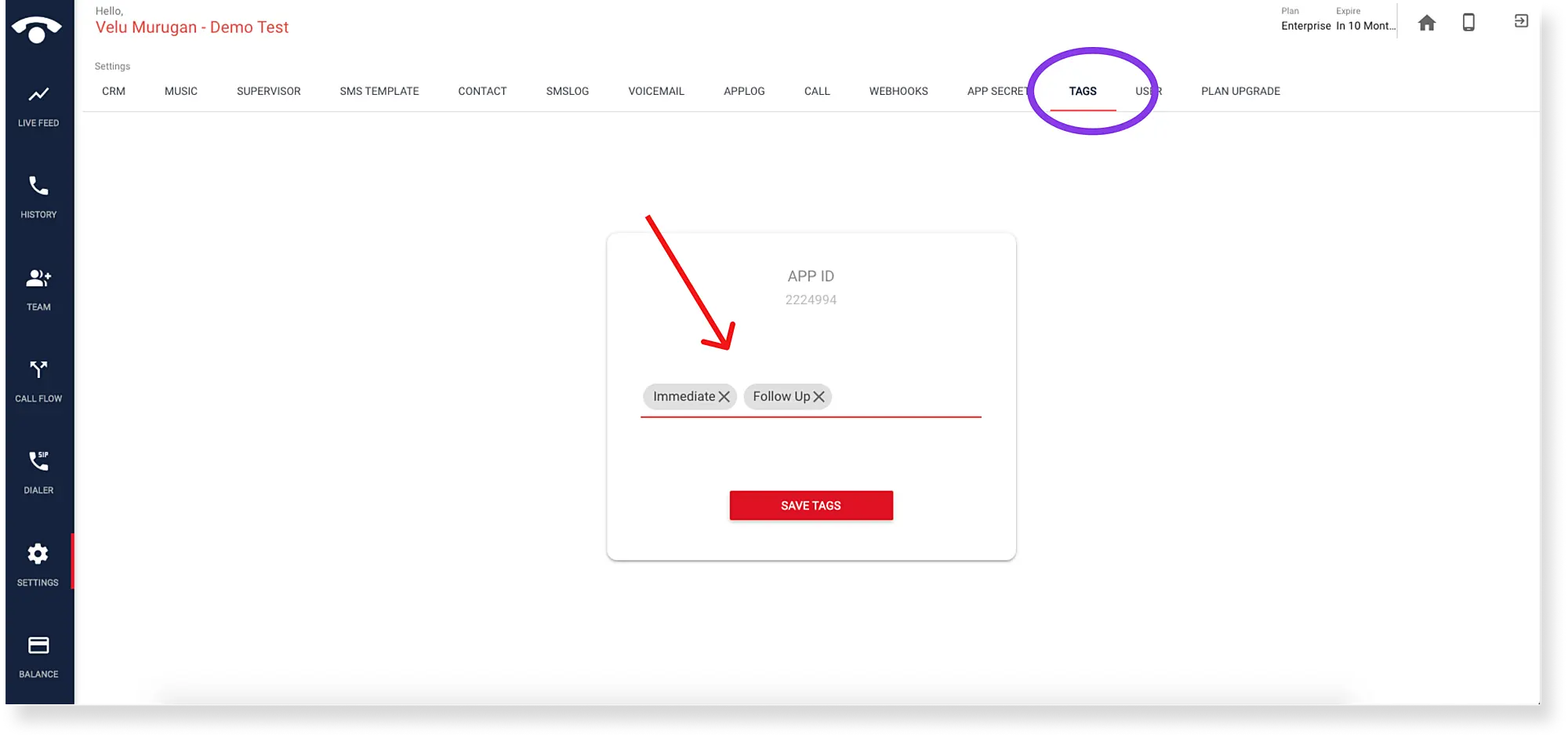The height and width of the screenshot is (738, 1568).
Task: Switch to the PLAN UPGRADE tab
Action: click(x=1240, y=91)
